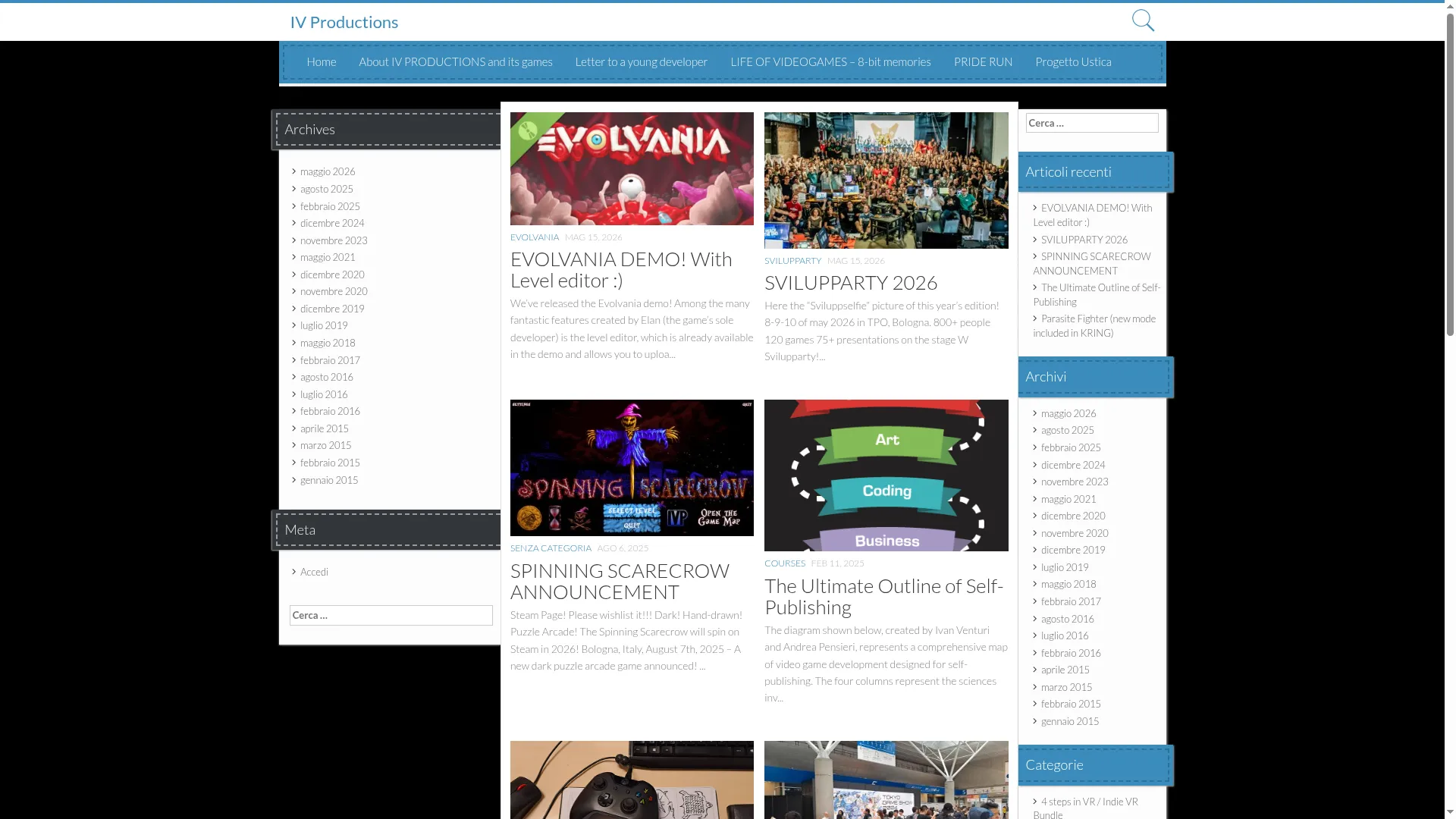
Task: Open left Archives febbraio 2017
Action: pos(330,360)
